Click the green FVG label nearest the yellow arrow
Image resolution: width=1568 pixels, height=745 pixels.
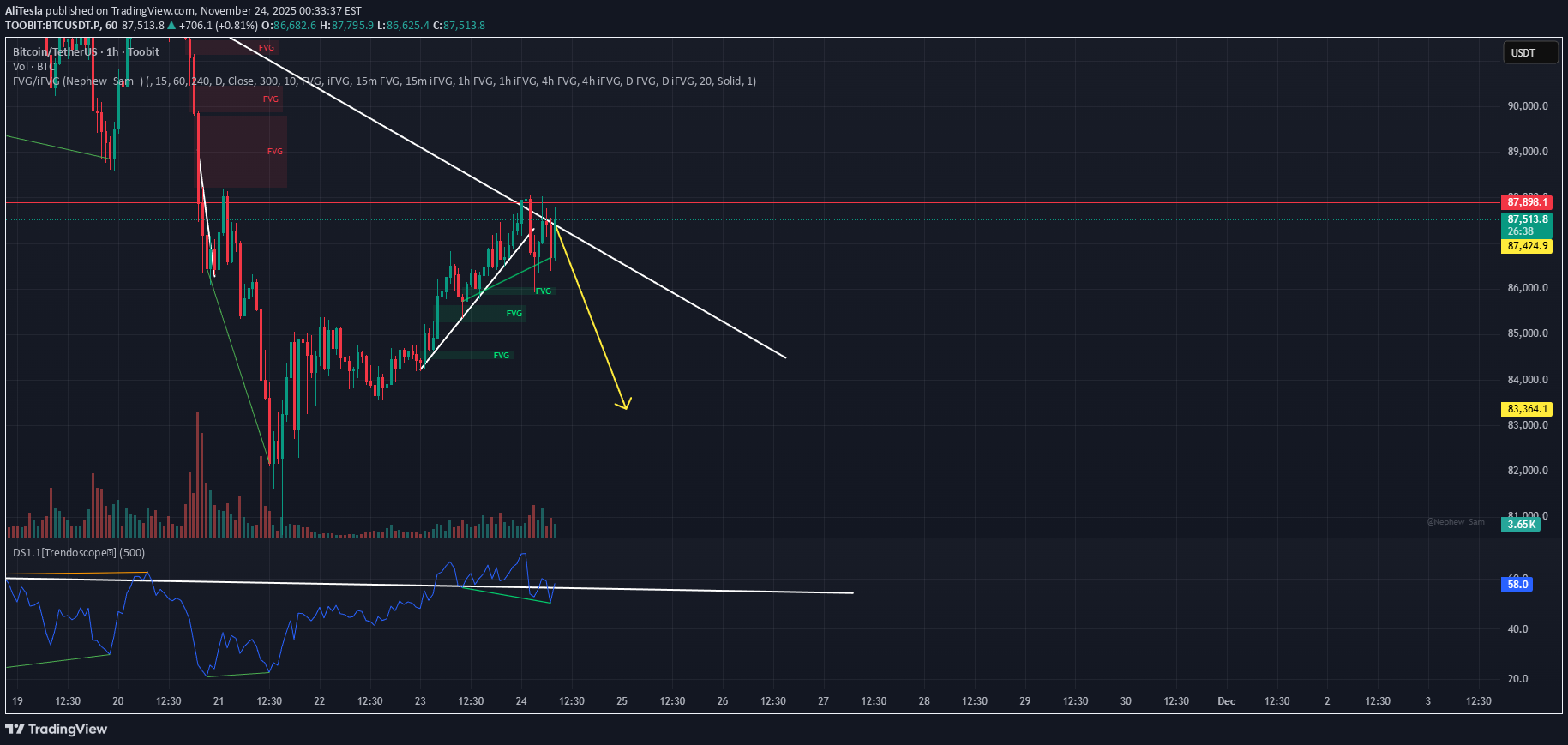click(544, 291)
